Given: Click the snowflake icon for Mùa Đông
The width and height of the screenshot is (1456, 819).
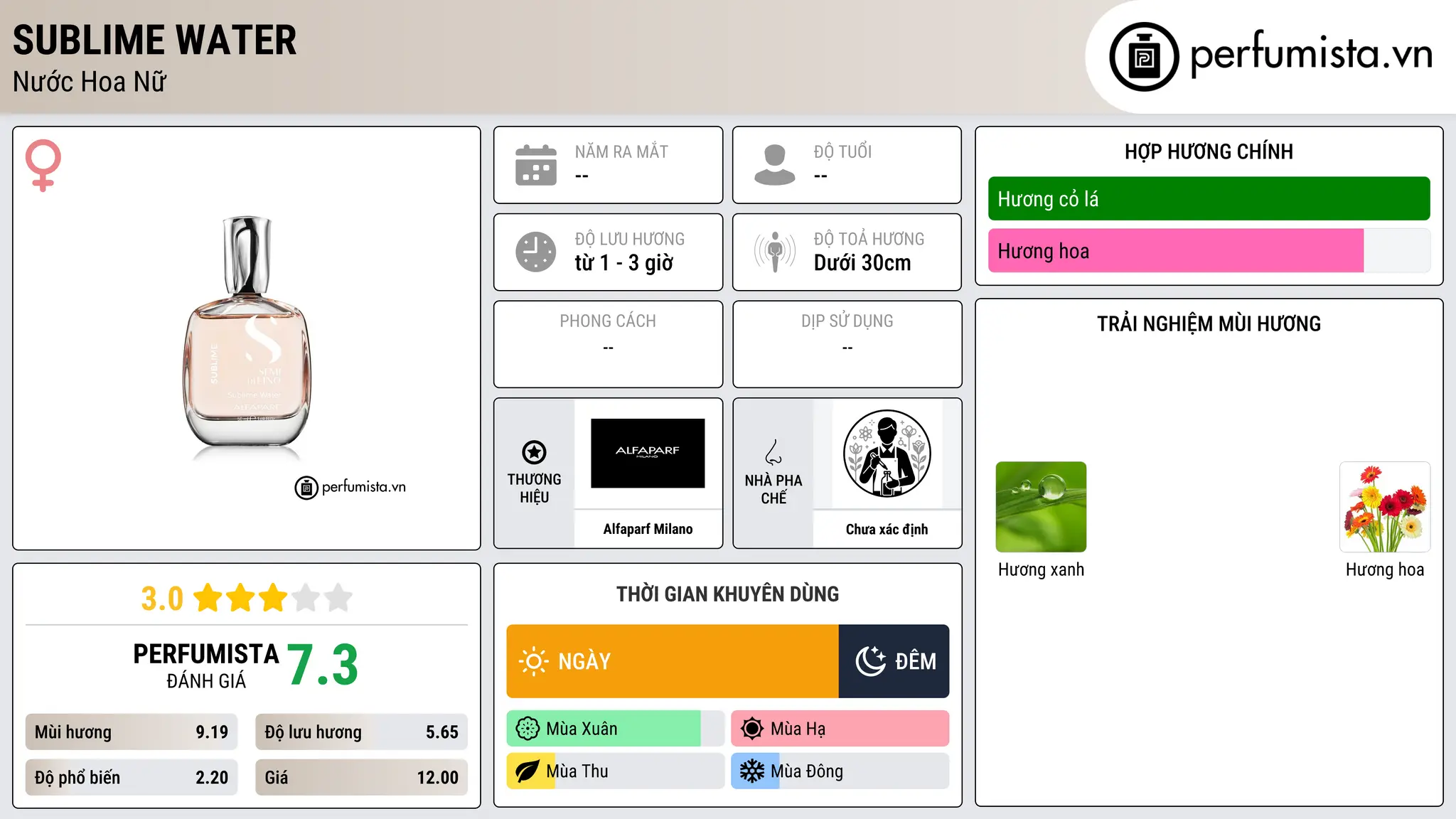Looking at the screenshot, I should pyautogui.click(x=752, y=771).
